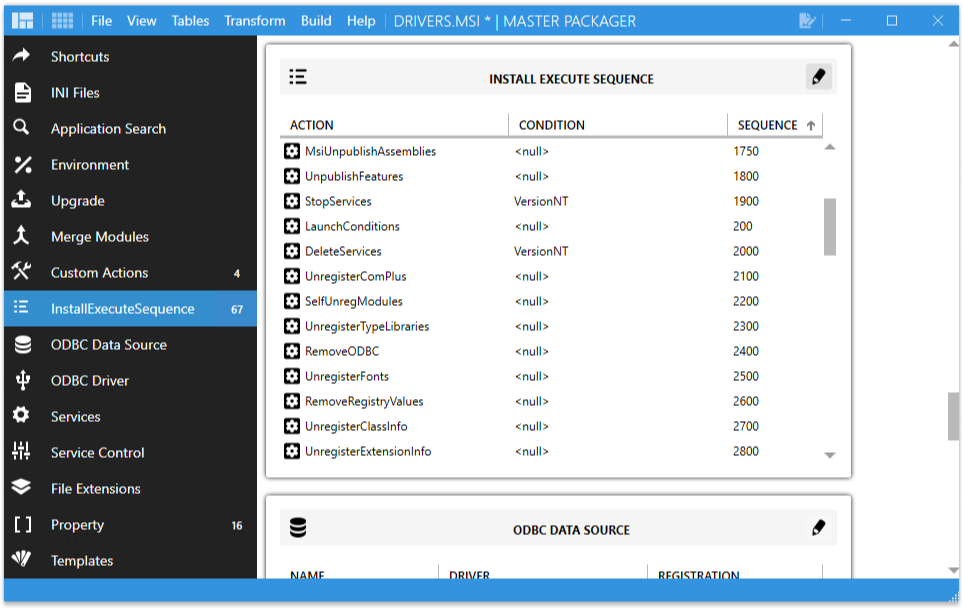Edit Install Execute Sequence with pencil icon
This screenshot has width=963, height=610.
[x=819, y=77]
